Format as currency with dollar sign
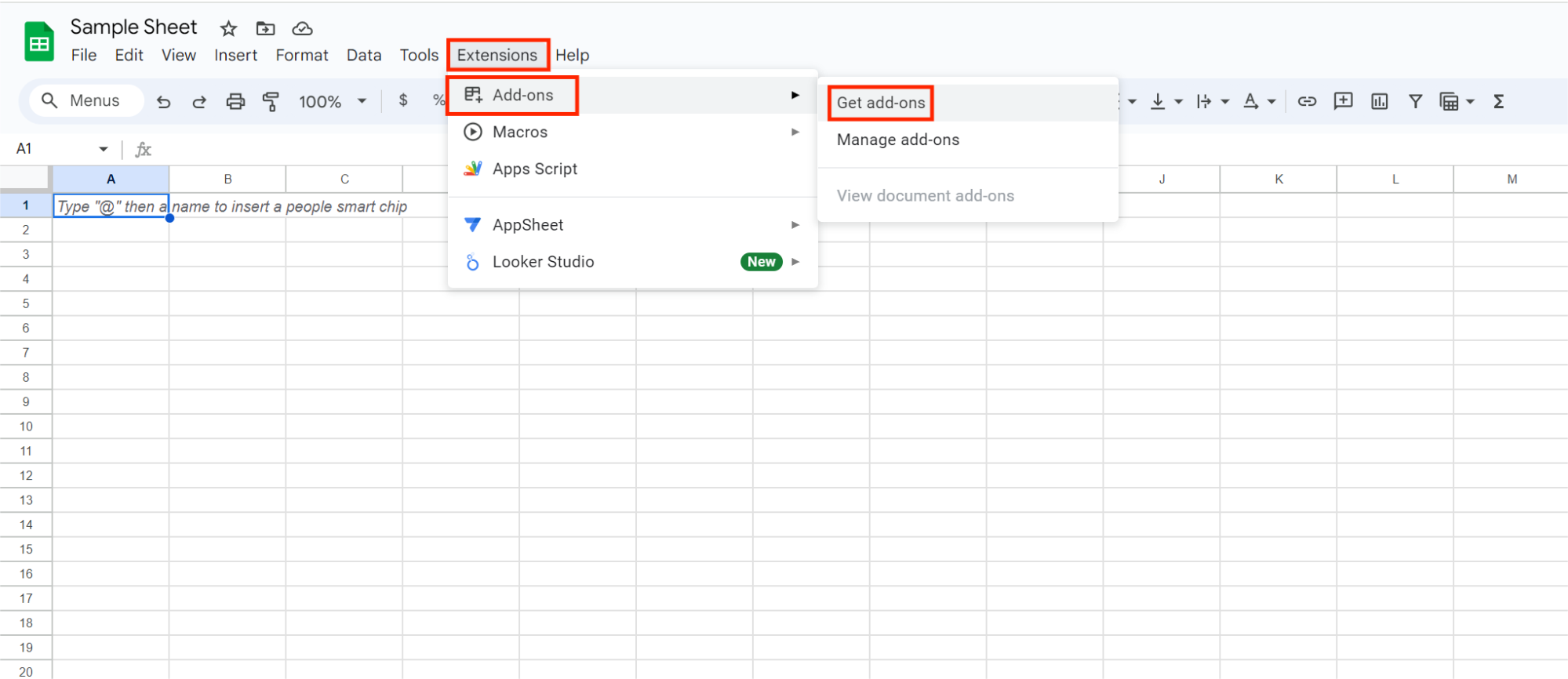Image resolution: width=1568 pixels, height=679 pixels. click(403, 100)
